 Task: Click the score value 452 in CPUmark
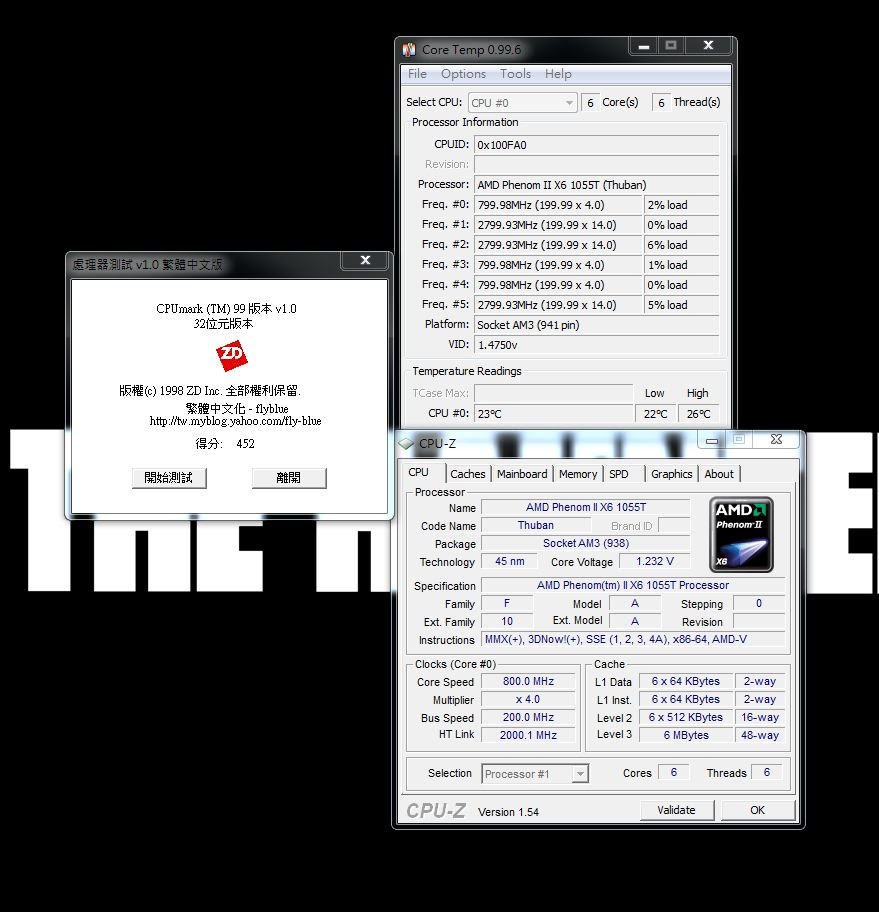coord(245,444)
